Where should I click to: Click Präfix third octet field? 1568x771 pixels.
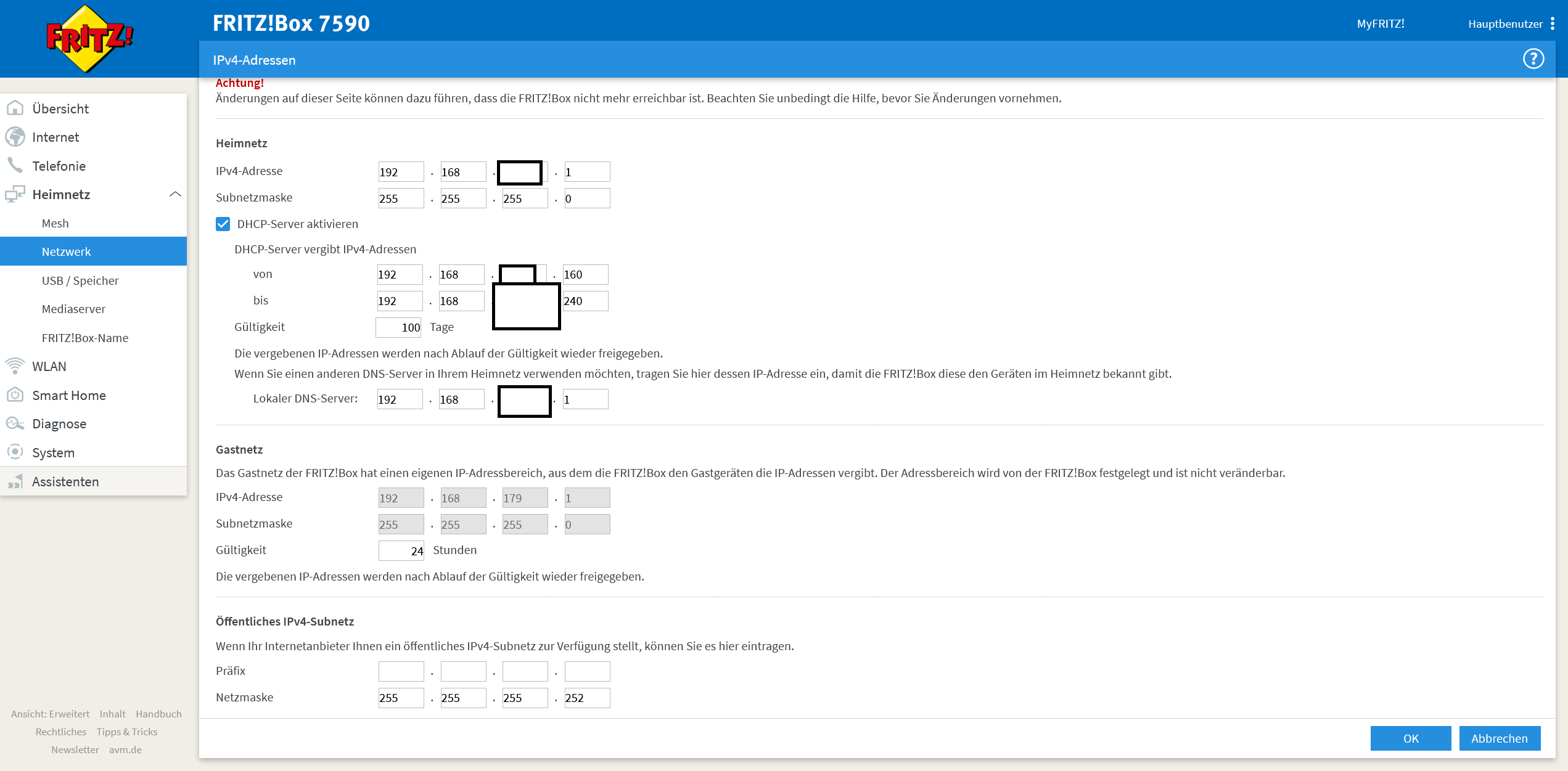click(525, 671)
